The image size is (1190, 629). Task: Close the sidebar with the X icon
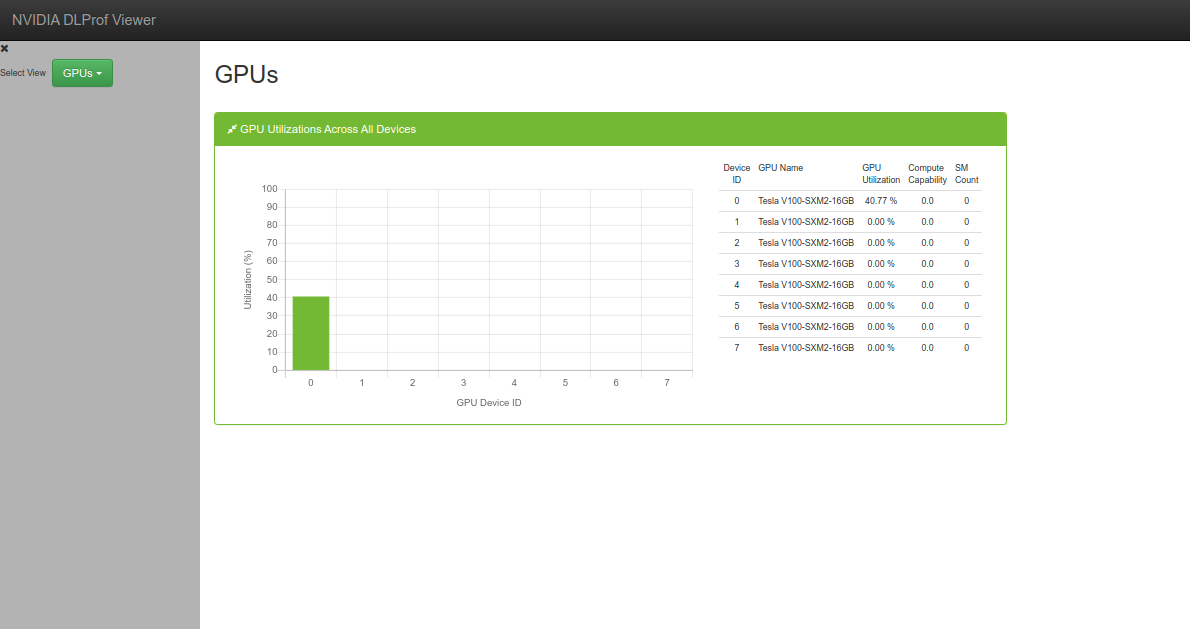[5, 48]
